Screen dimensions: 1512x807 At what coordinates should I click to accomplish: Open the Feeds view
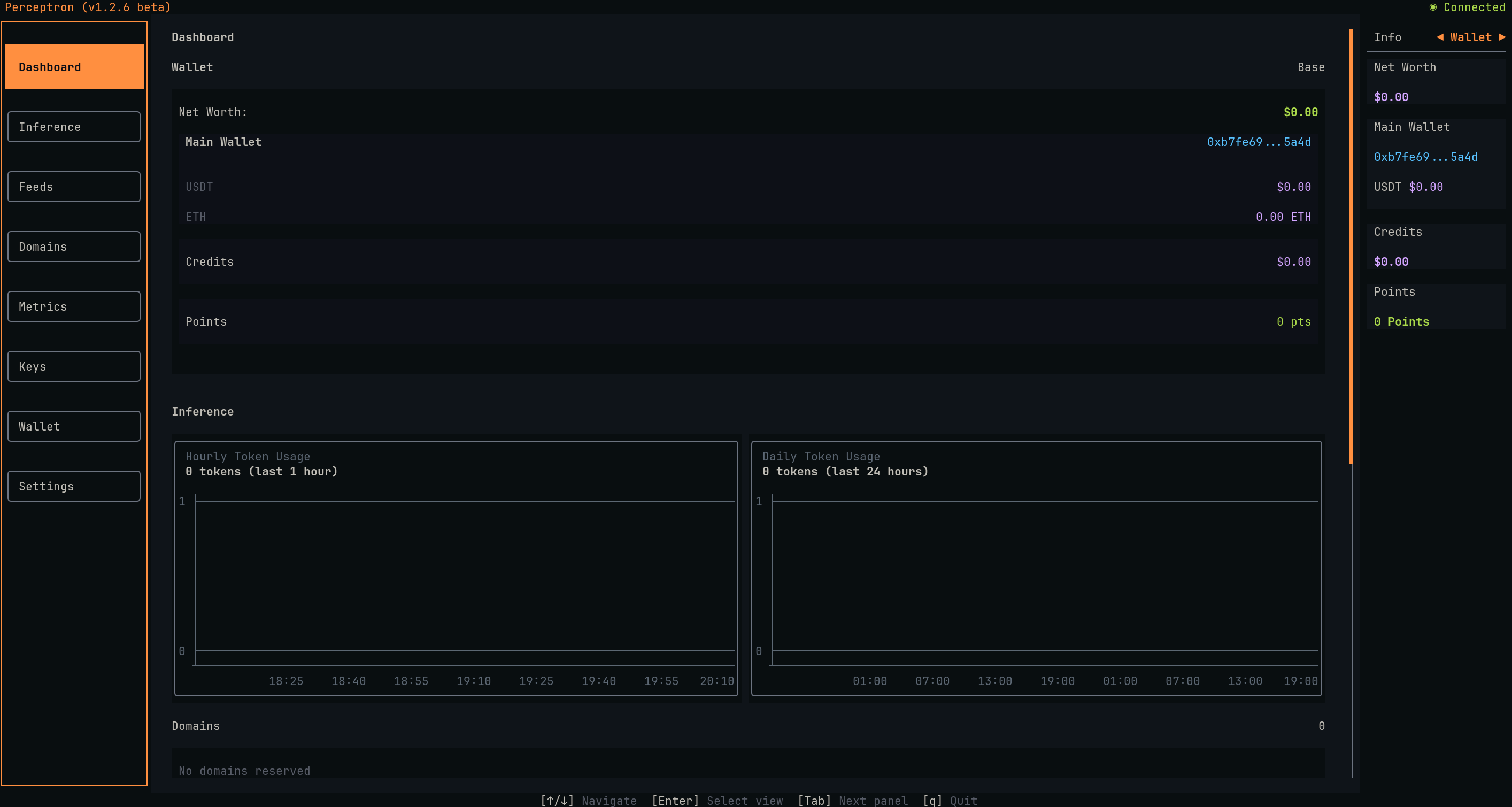[x=74, y=187]
